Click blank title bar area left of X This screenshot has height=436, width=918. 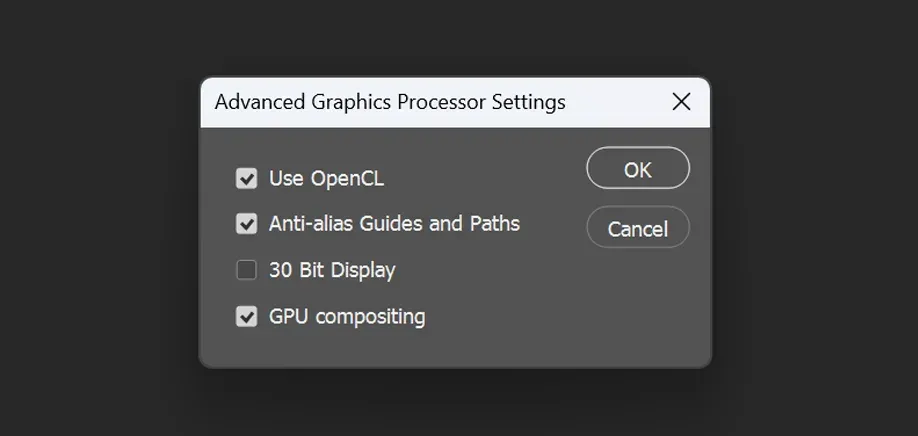(x=618, y=102)
